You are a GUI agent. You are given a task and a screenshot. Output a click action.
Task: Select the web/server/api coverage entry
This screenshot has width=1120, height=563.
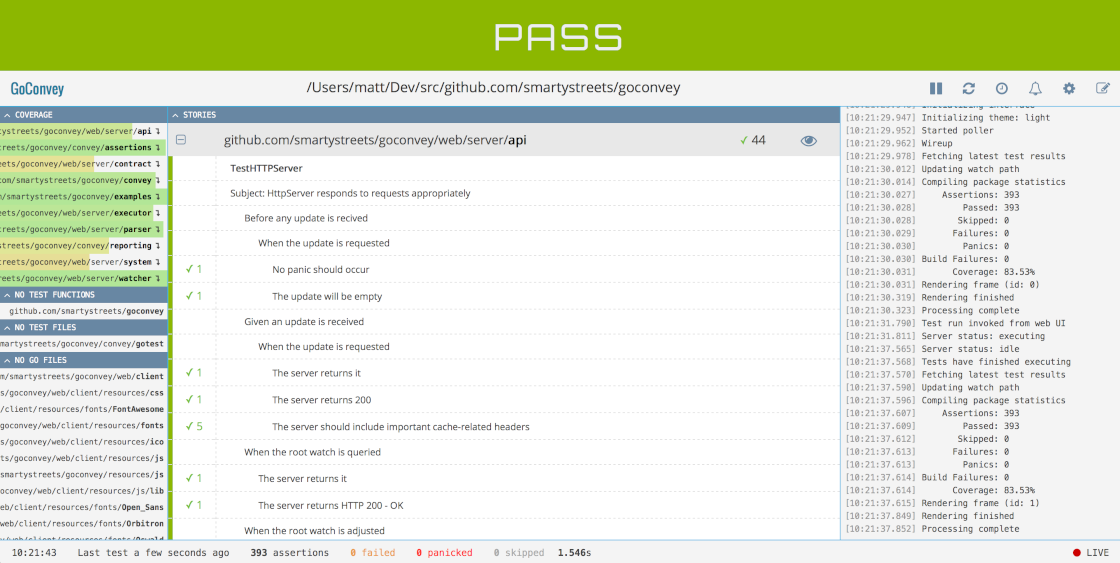coord(76,131)
